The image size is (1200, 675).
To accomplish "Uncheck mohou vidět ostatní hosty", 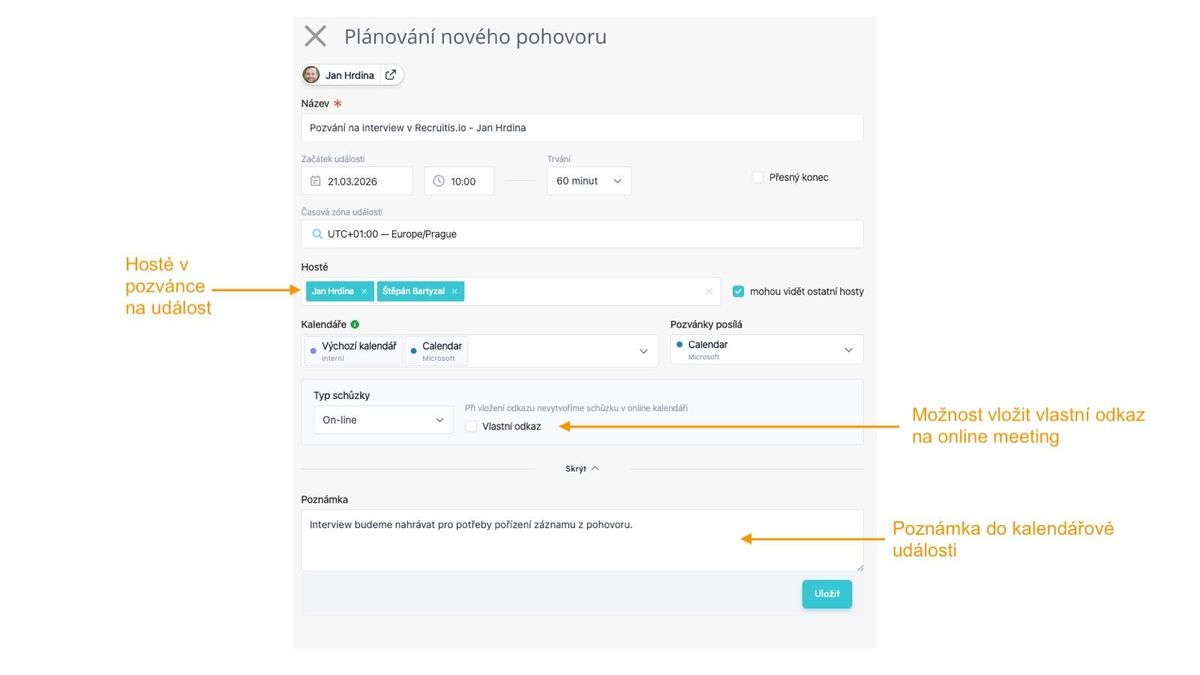I will [739, 292].
